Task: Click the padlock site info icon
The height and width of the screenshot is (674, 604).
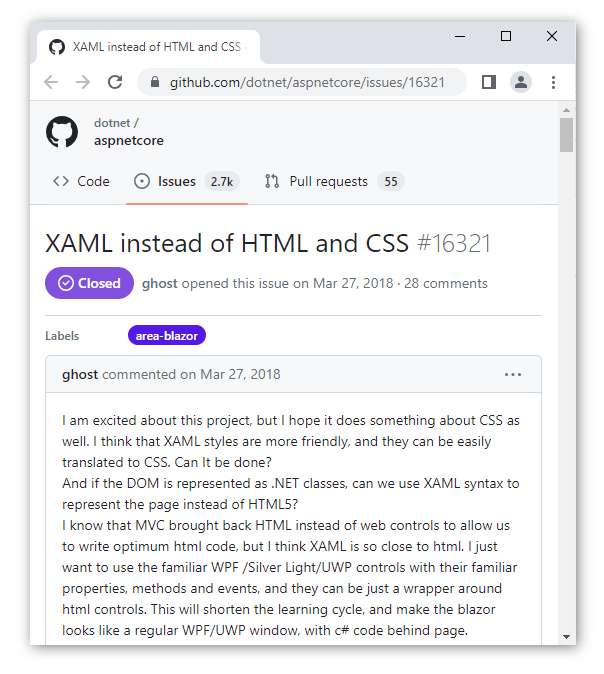Action: [x=155, y=82]
